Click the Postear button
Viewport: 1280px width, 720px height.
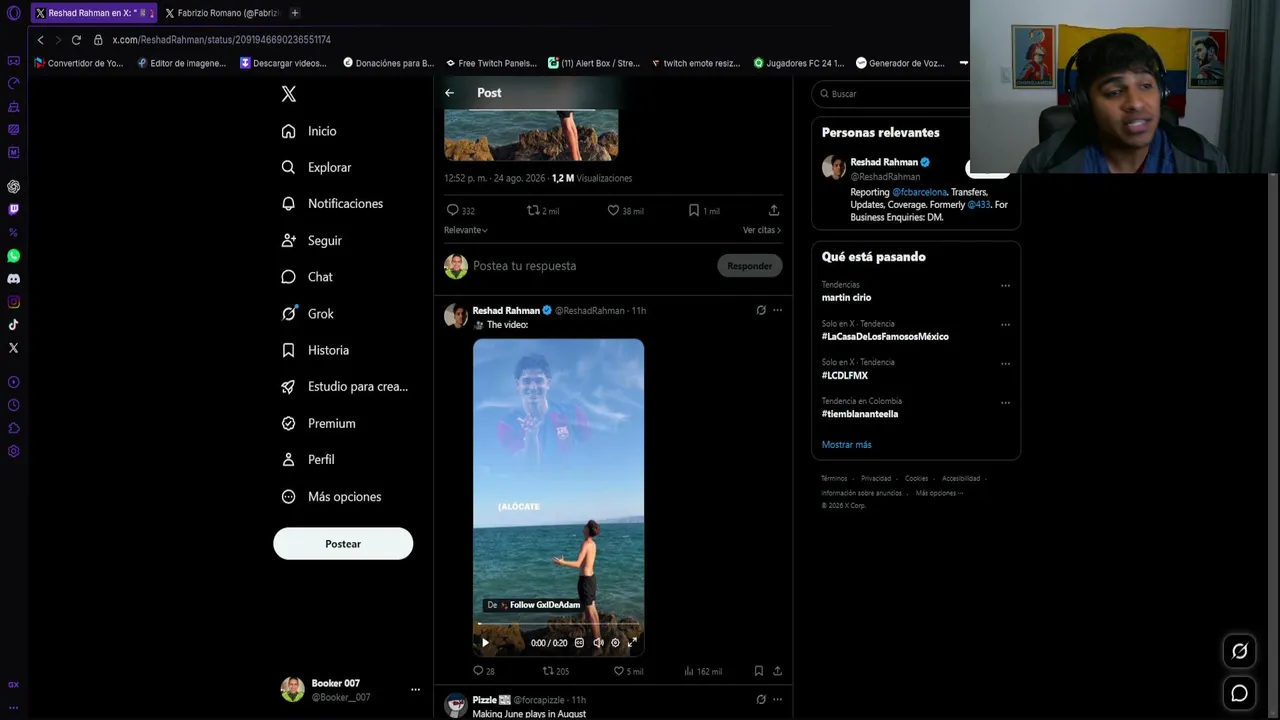(343, 544)
